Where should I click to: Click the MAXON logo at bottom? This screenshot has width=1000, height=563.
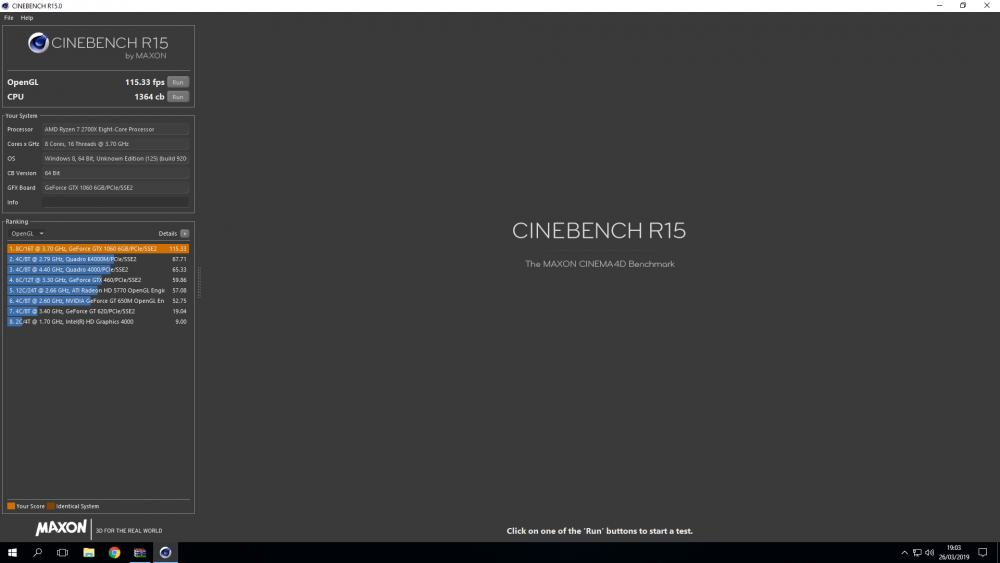click(x=61, y=528)
